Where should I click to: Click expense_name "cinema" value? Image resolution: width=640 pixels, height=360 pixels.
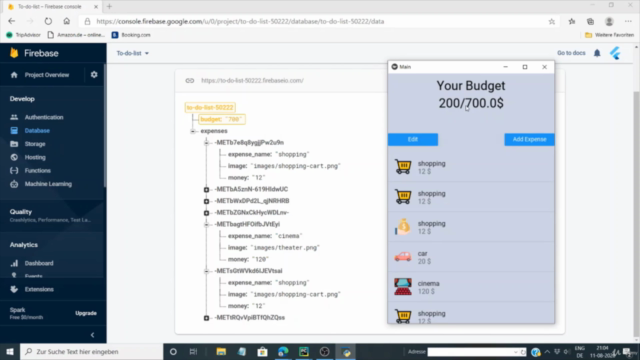point(289,236)
